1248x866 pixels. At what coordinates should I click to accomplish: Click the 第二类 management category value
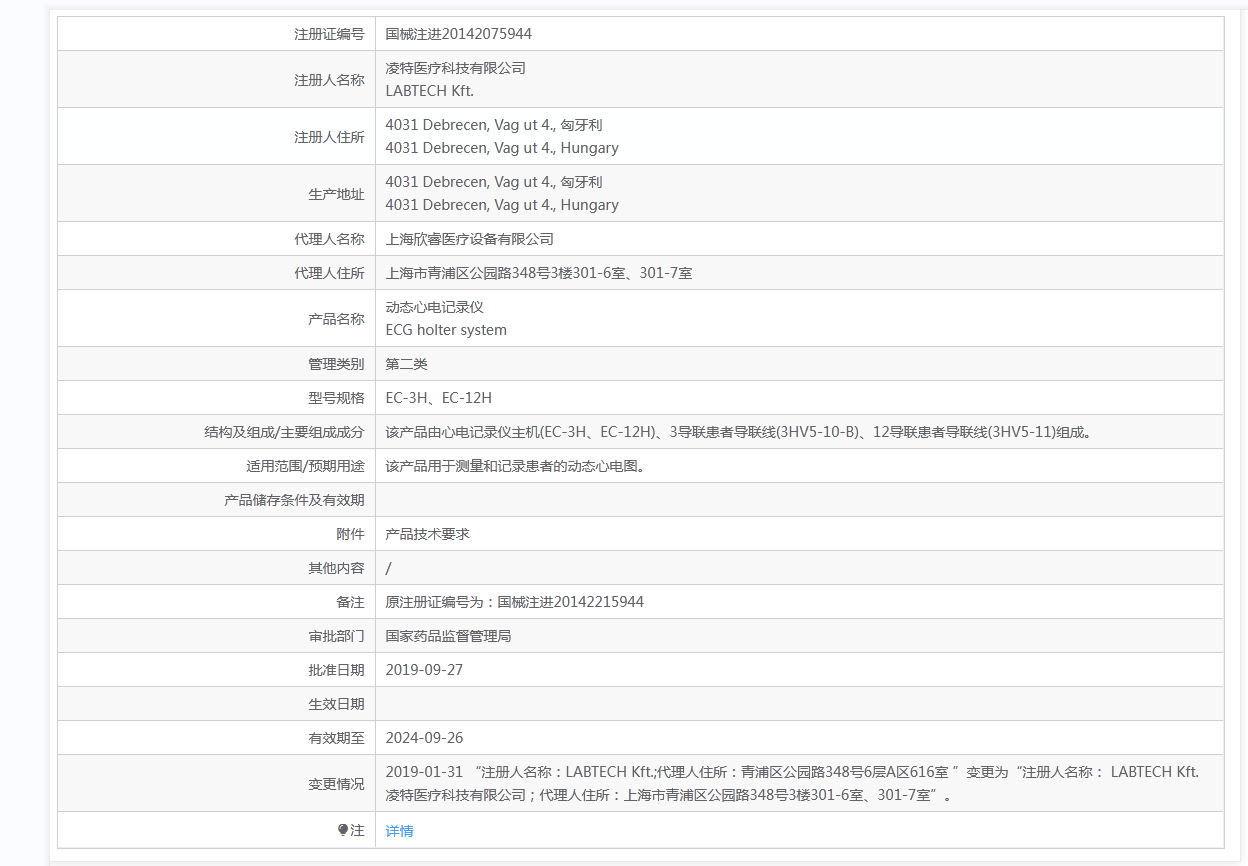coord(406,364)
